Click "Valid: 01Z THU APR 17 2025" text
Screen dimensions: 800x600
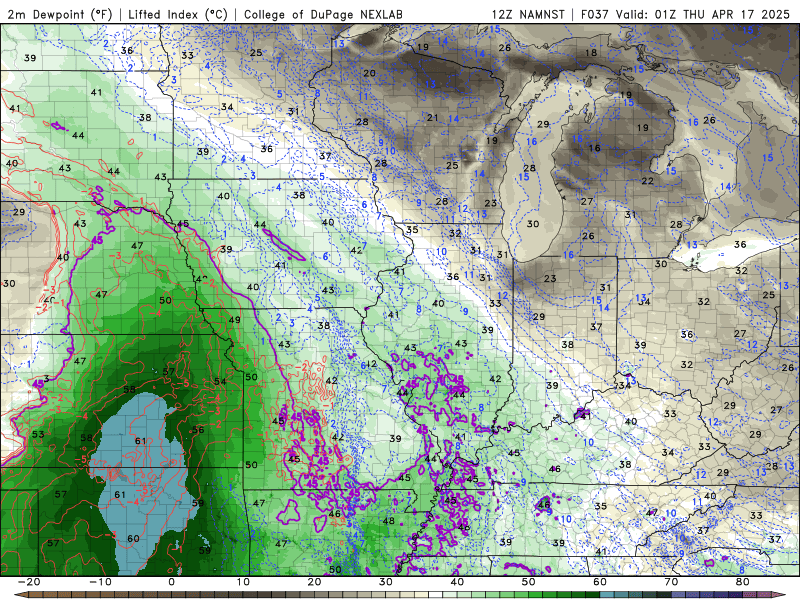703,14
